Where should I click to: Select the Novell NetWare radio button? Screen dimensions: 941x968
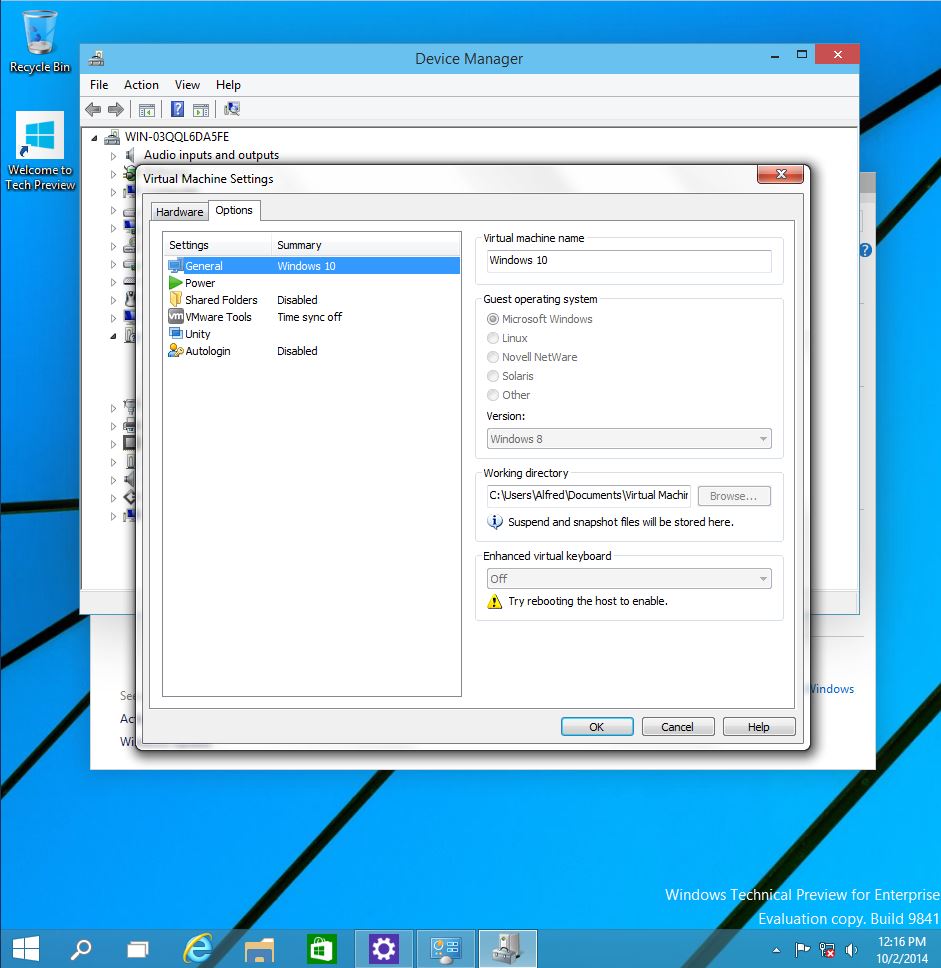point(493,357)
